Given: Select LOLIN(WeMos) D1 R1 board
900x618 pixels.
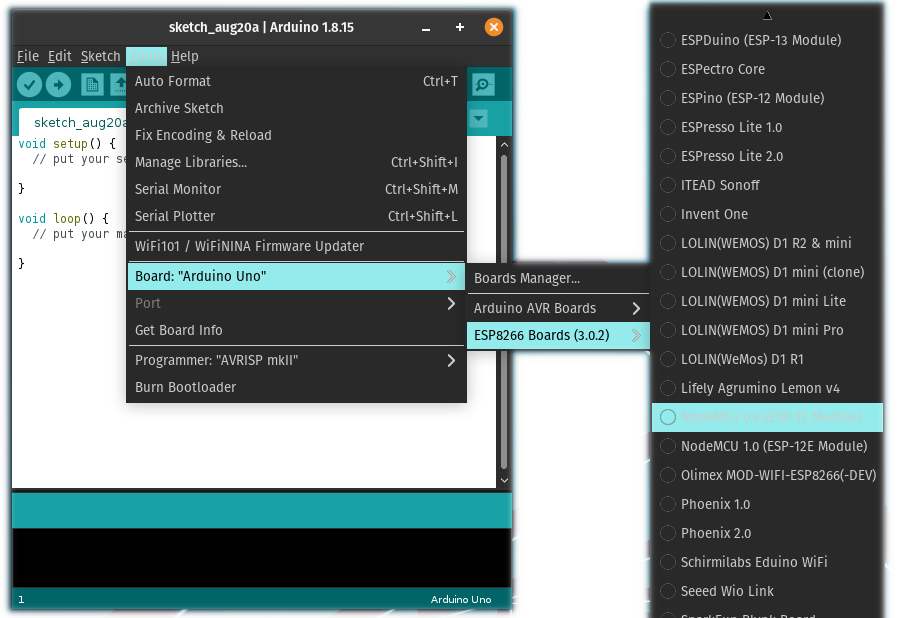Looking at the screenshot, I should (767, 359).
